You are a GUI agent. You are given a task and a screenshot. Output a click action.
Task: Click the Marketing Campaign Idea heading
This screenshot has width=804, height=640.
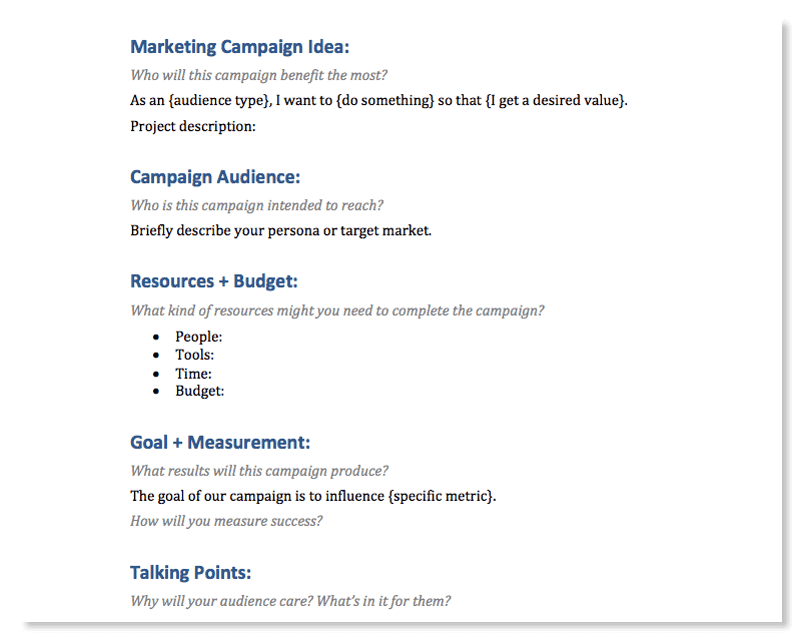(x=239, y=47)
